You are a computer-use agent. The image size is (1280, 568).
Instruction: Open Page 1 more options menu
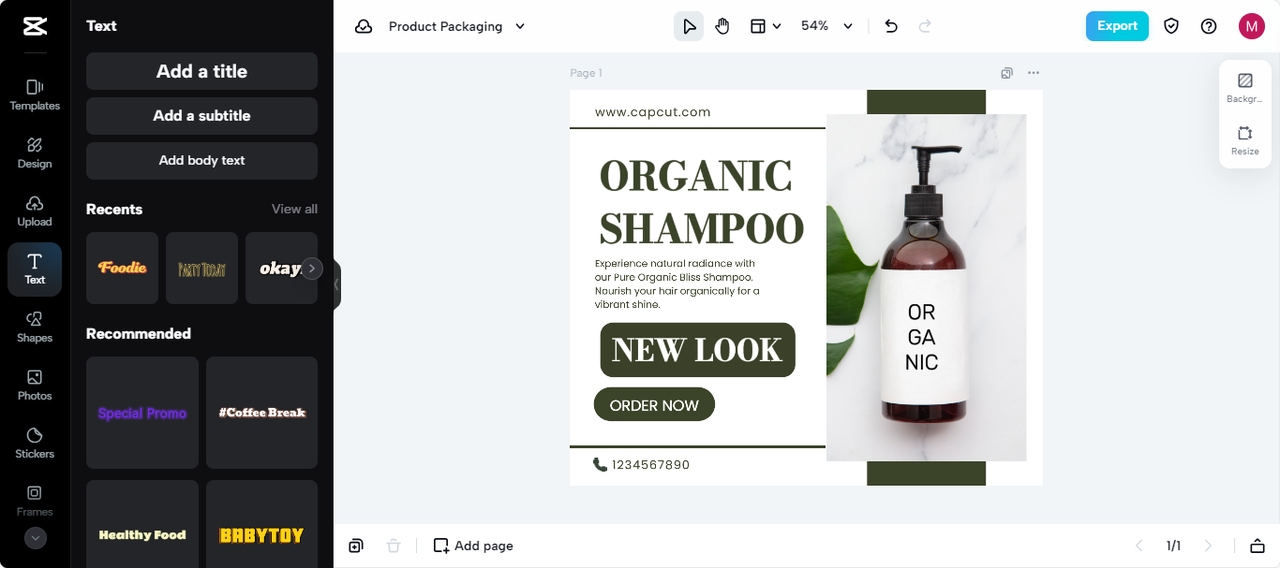1034,73
